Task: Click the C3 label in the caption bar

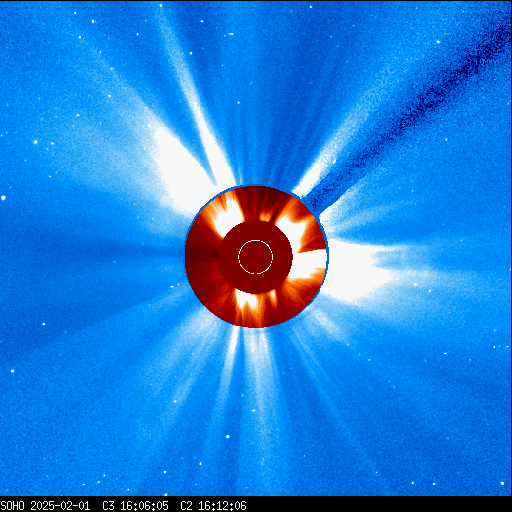Action: [108, 506]
